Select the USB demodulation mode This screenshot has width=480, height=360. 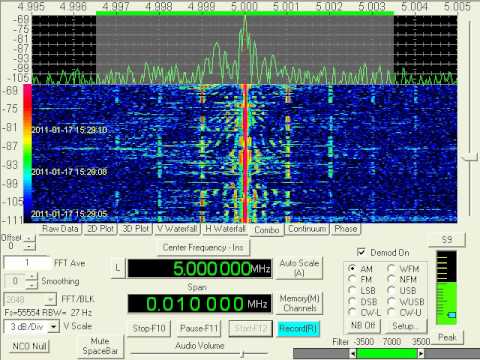(x=391, y=290)
